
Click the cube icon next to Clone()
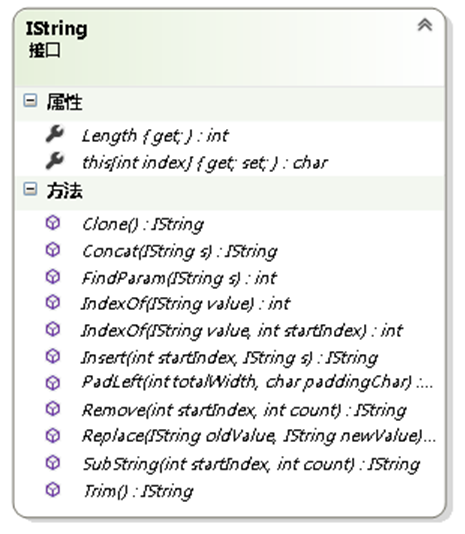click(x=53, y=223)
